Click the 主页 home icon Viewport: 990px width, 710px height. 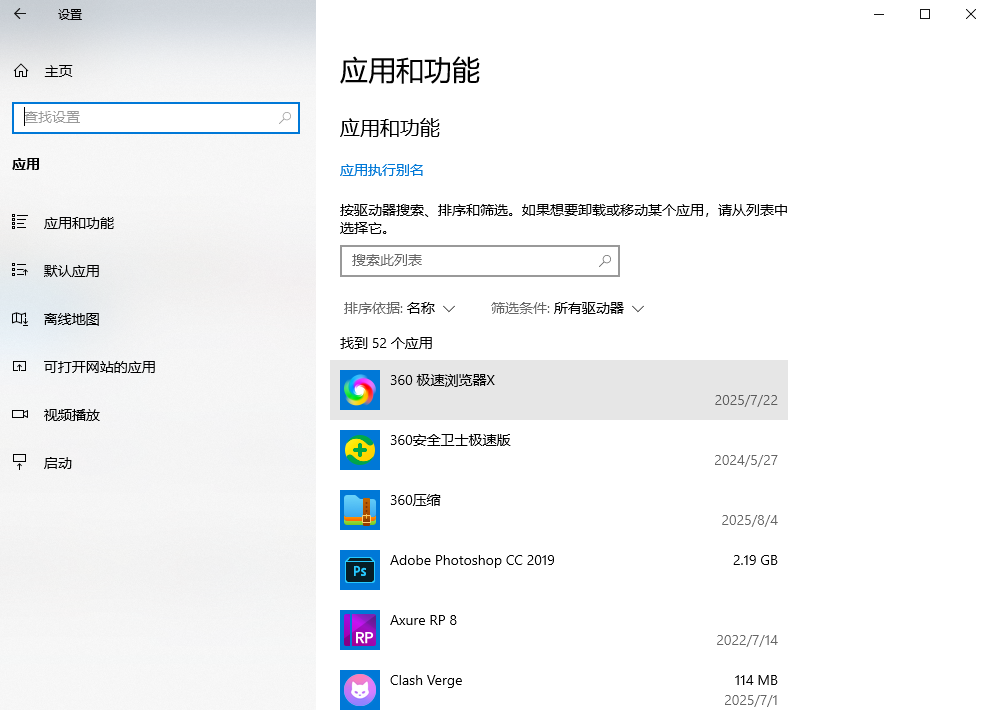tap(20, 70)
